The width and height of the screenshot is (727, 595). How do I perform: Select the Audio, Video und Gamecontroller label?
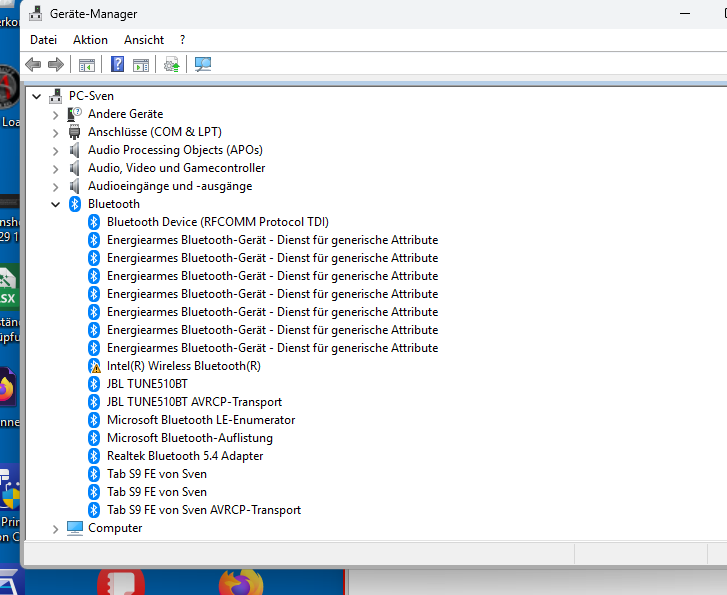coord(176,168)
